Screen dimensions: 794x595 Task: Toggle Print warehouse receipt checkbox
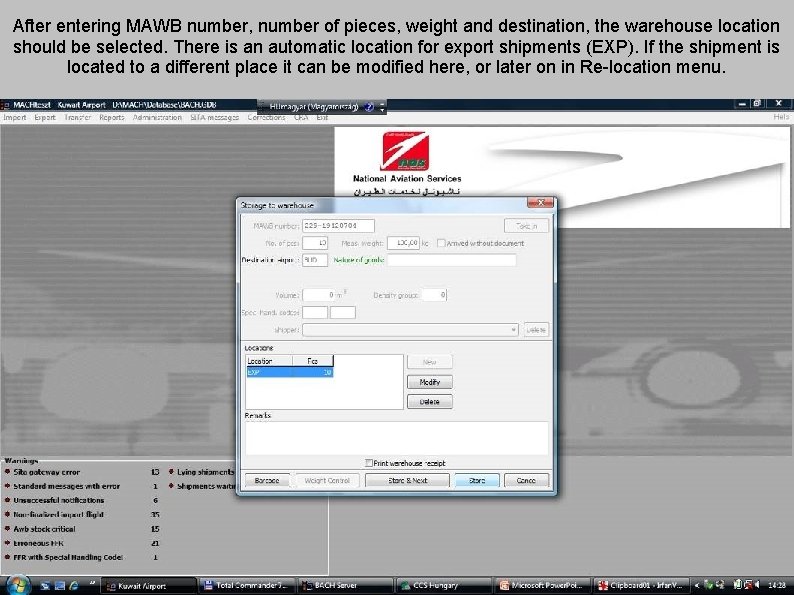pos(369,463)
